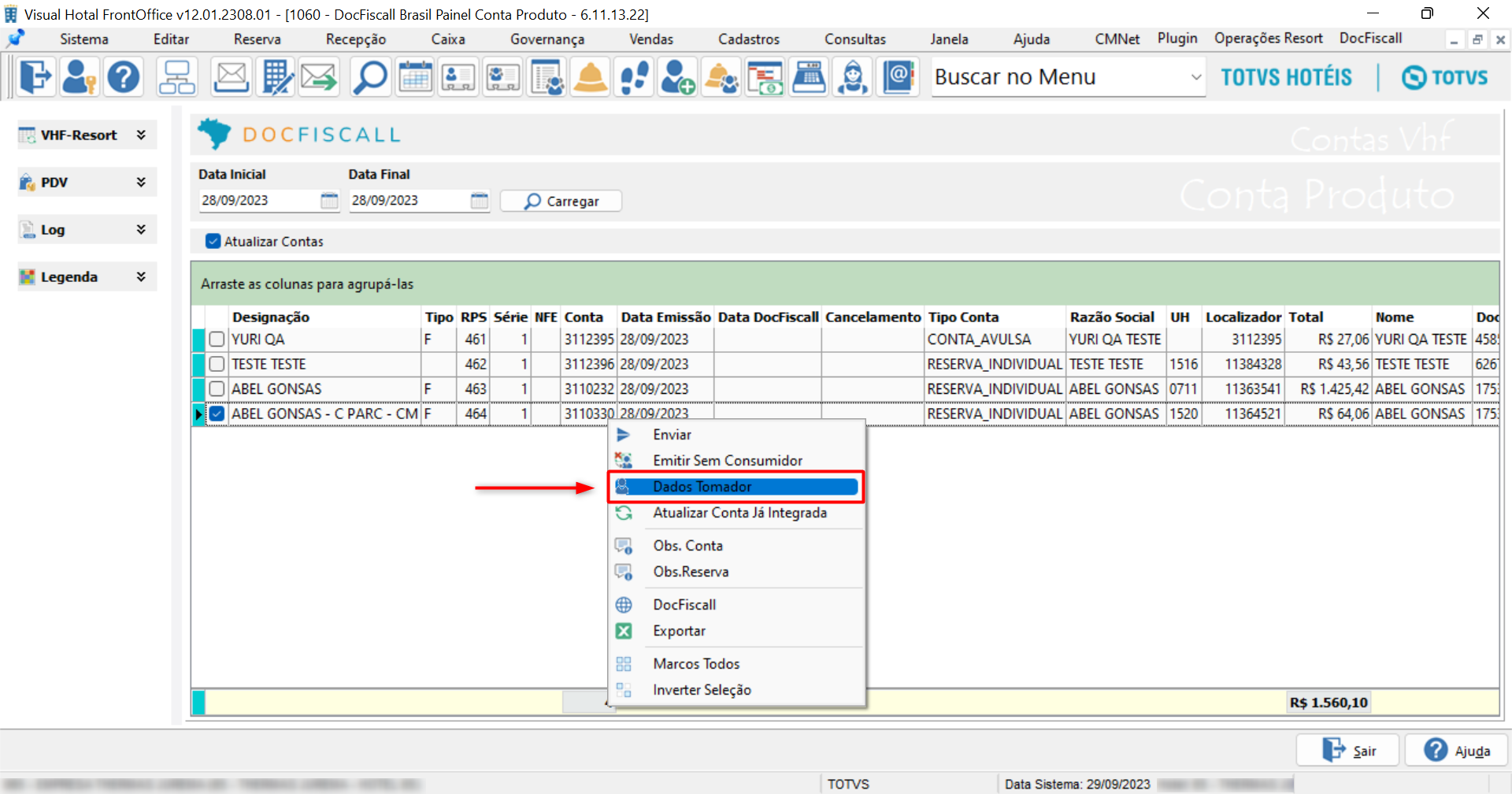Open calendar picker for Data Inicial
The height and width of the screenshot is (794, 1512).
[x=329, y=201]
